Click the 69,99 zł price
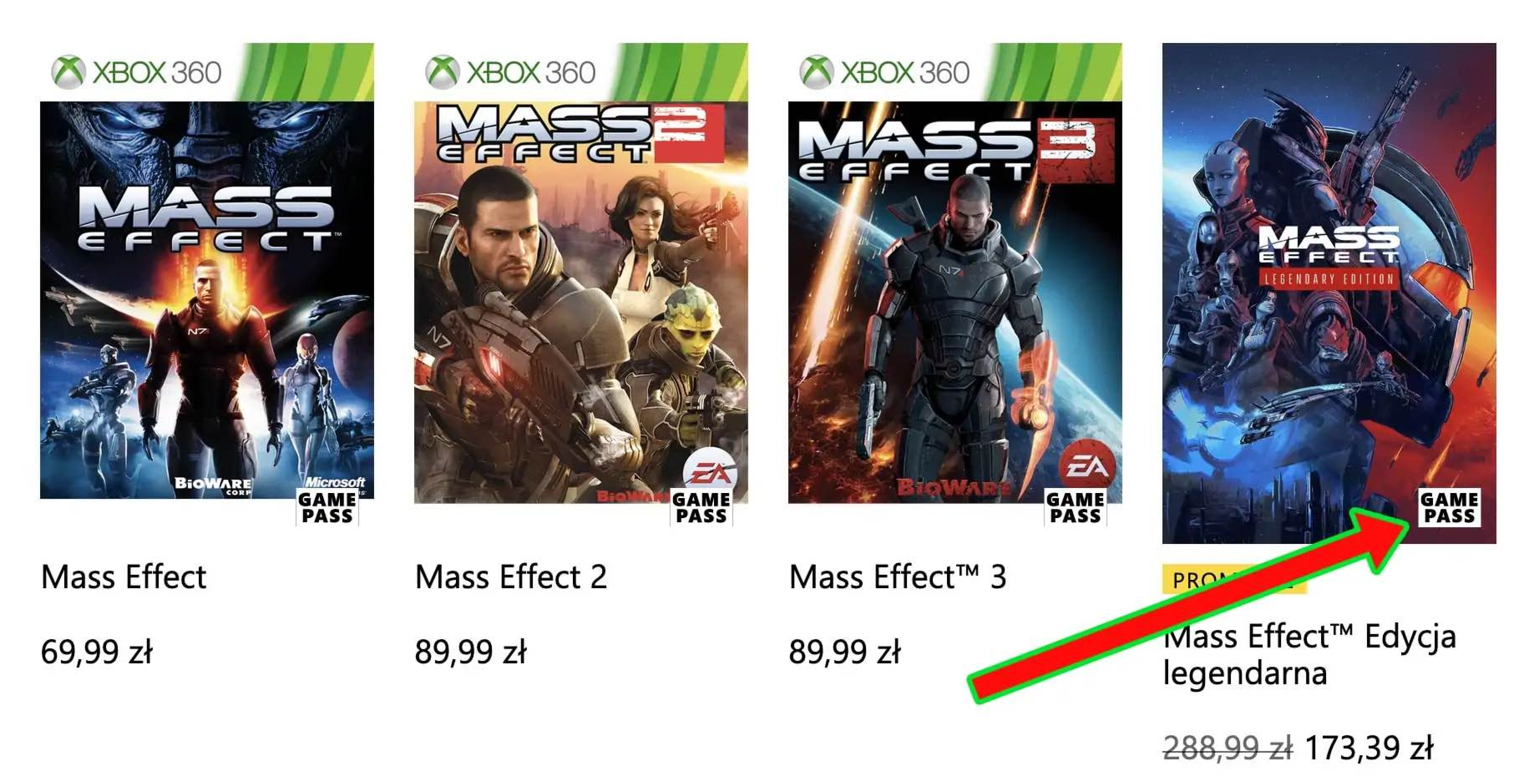 pyautogui.click(x=97, y=652)
